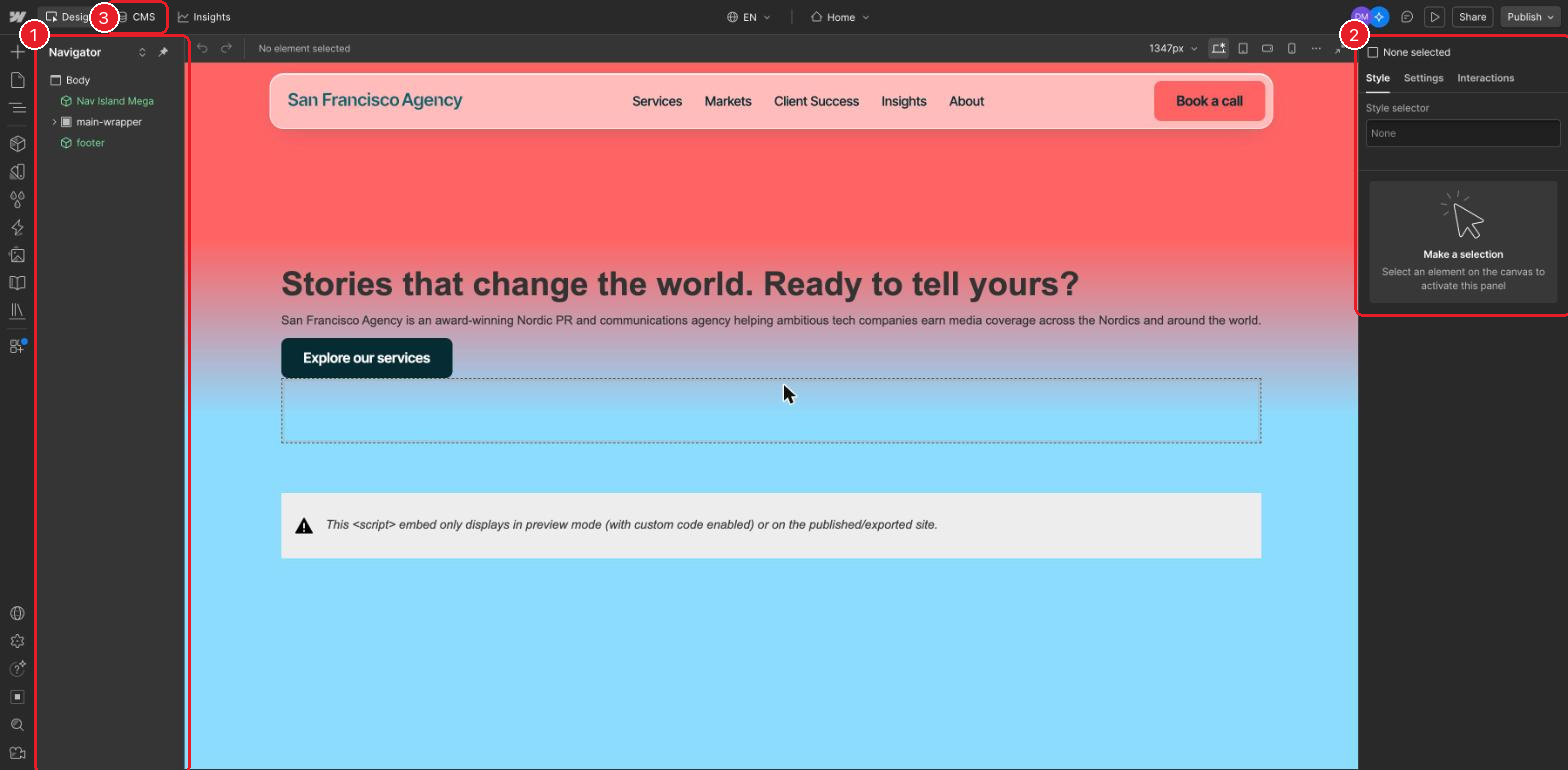The image size is (1568, 770).
Task: Open the Variables droplets panel
Action: (17, 200)
